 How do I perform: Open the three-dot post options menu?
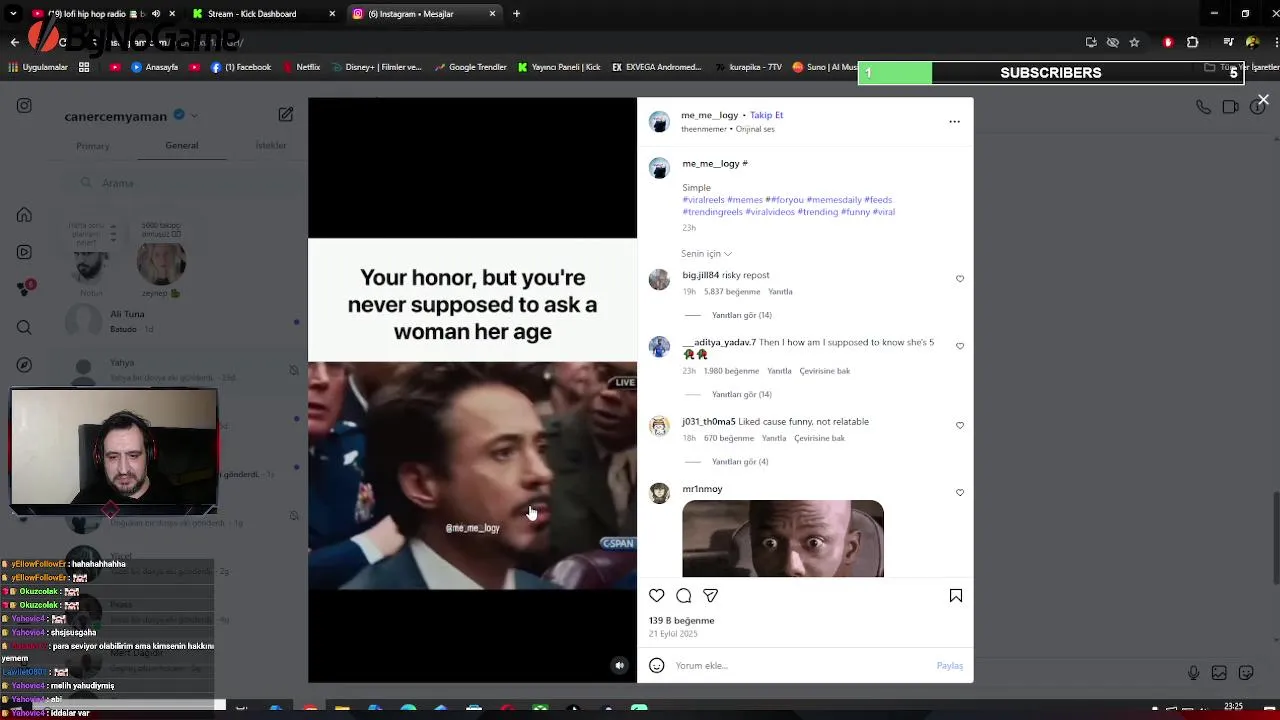(x=954, y=122)
